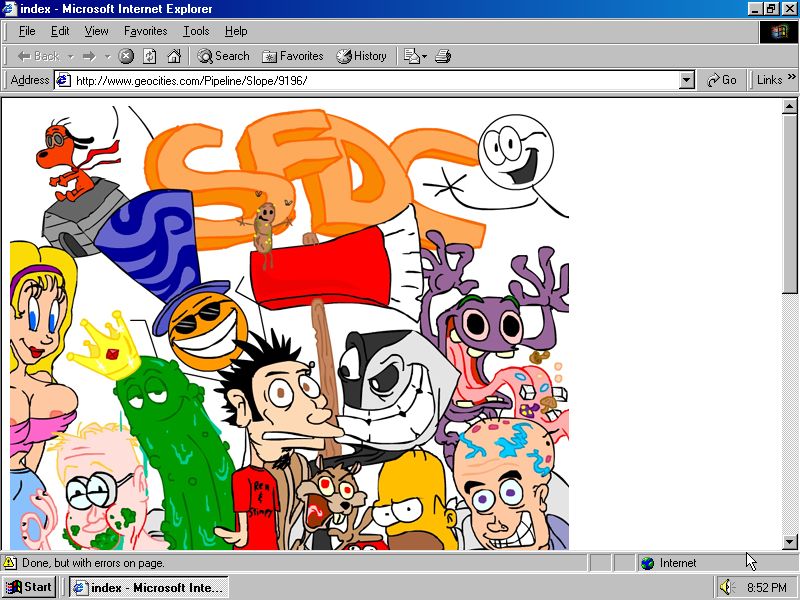The image size is (800, 600).
Task: Click the vertical scrollbar thumb
Action: (x=789, y=204)
